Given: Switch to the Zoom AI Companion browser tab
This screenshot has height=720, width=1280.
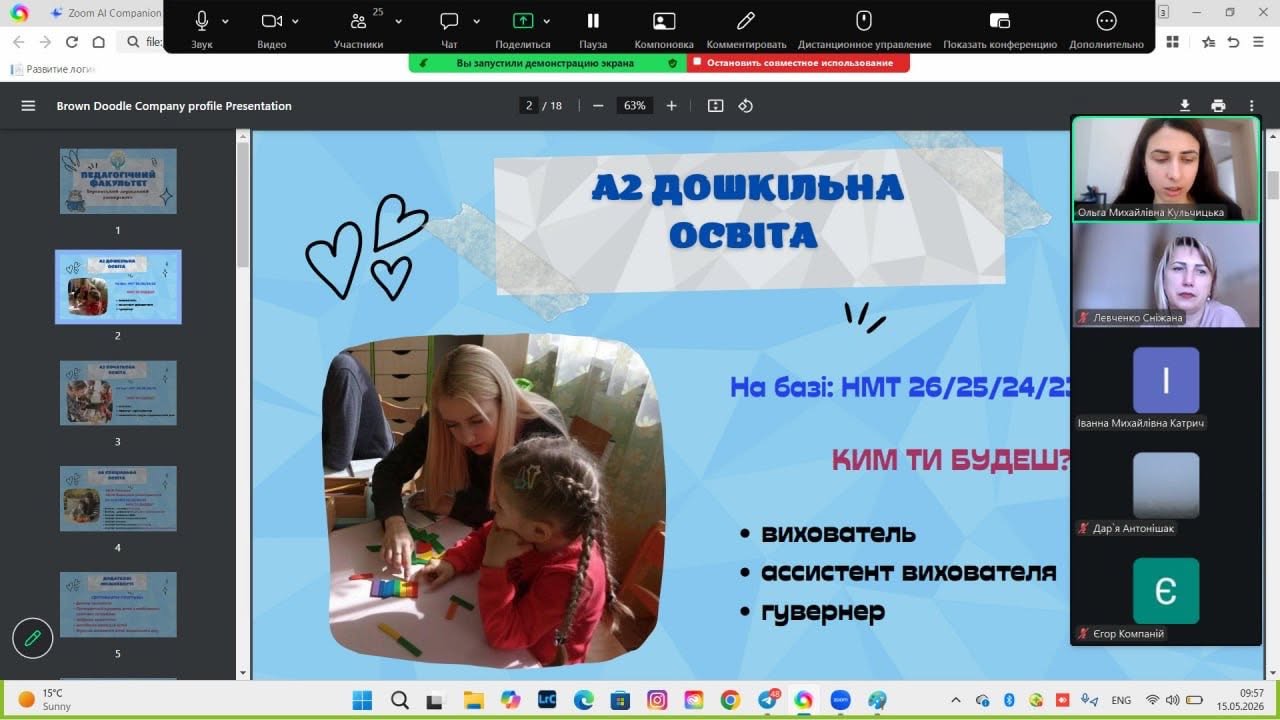Looking at the screenshot, I should tap(105, 13).
